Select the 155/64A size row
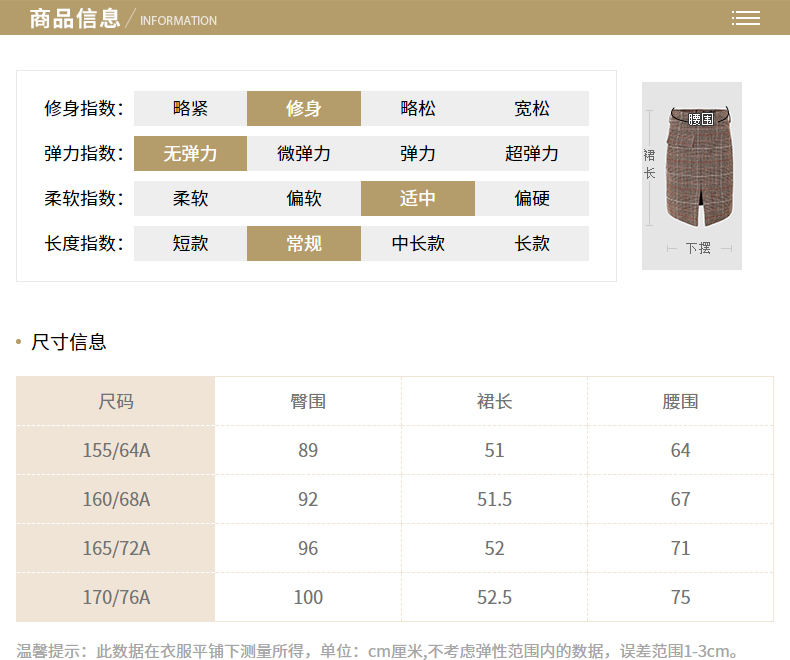Viewport: 790px width, 660px height. [116, 451]
